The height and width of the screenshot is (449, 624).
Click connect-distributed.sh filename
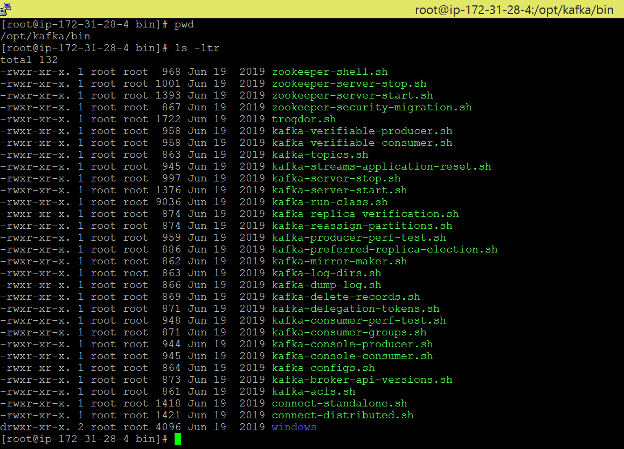pyautogui.click(x=343, y=415)
